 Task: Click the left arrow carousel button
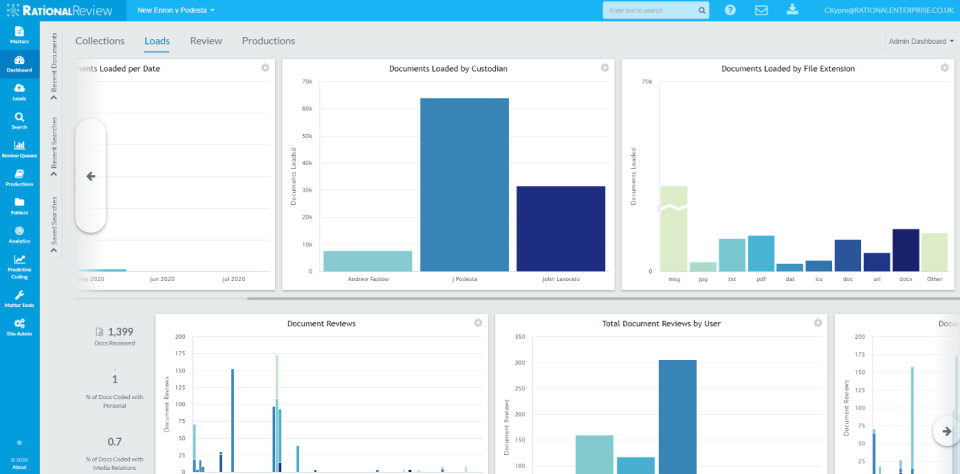[90, 176]
